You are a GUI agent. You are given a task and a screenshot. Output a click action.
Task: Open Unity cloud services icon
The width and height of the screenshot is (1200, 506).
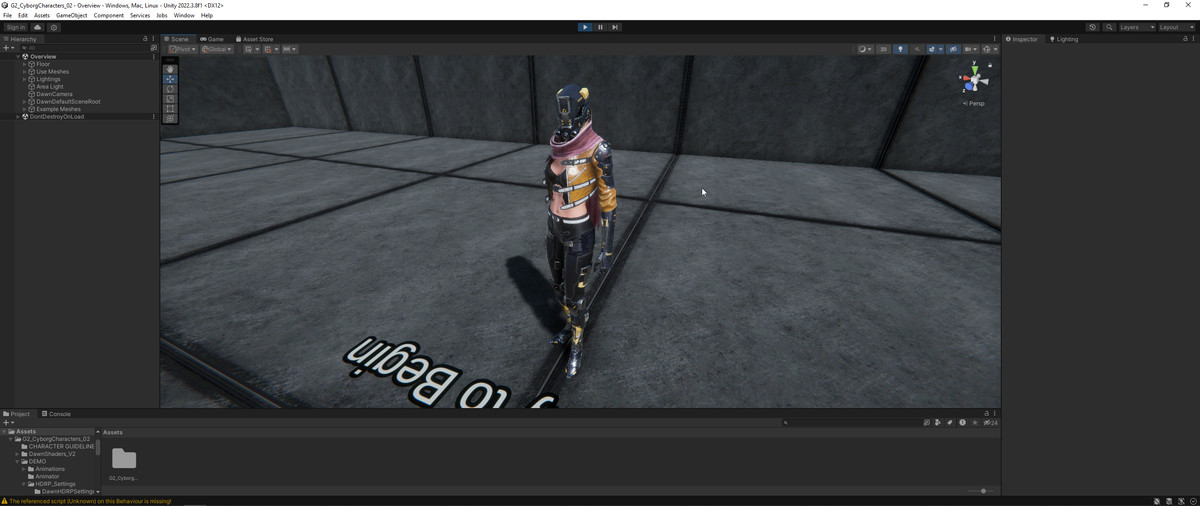(38, 27)
